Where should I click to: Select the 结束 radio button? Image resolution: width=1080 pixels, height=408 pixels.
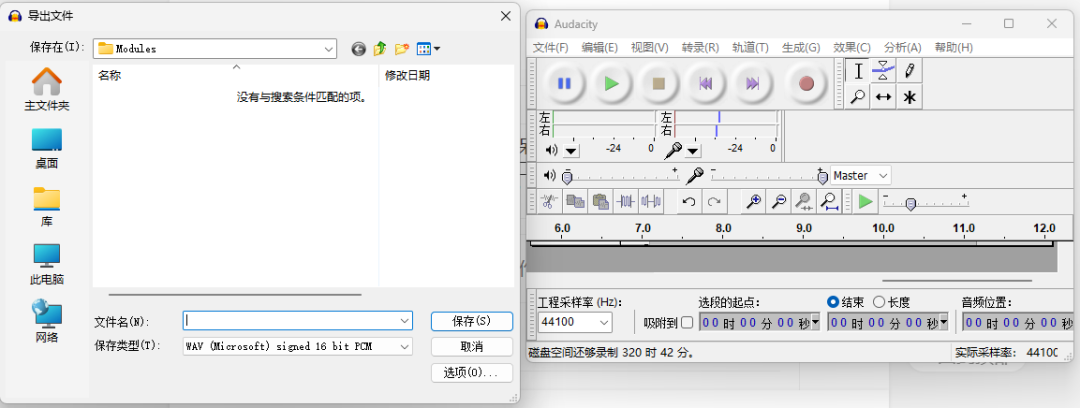[x=833, y=302]
